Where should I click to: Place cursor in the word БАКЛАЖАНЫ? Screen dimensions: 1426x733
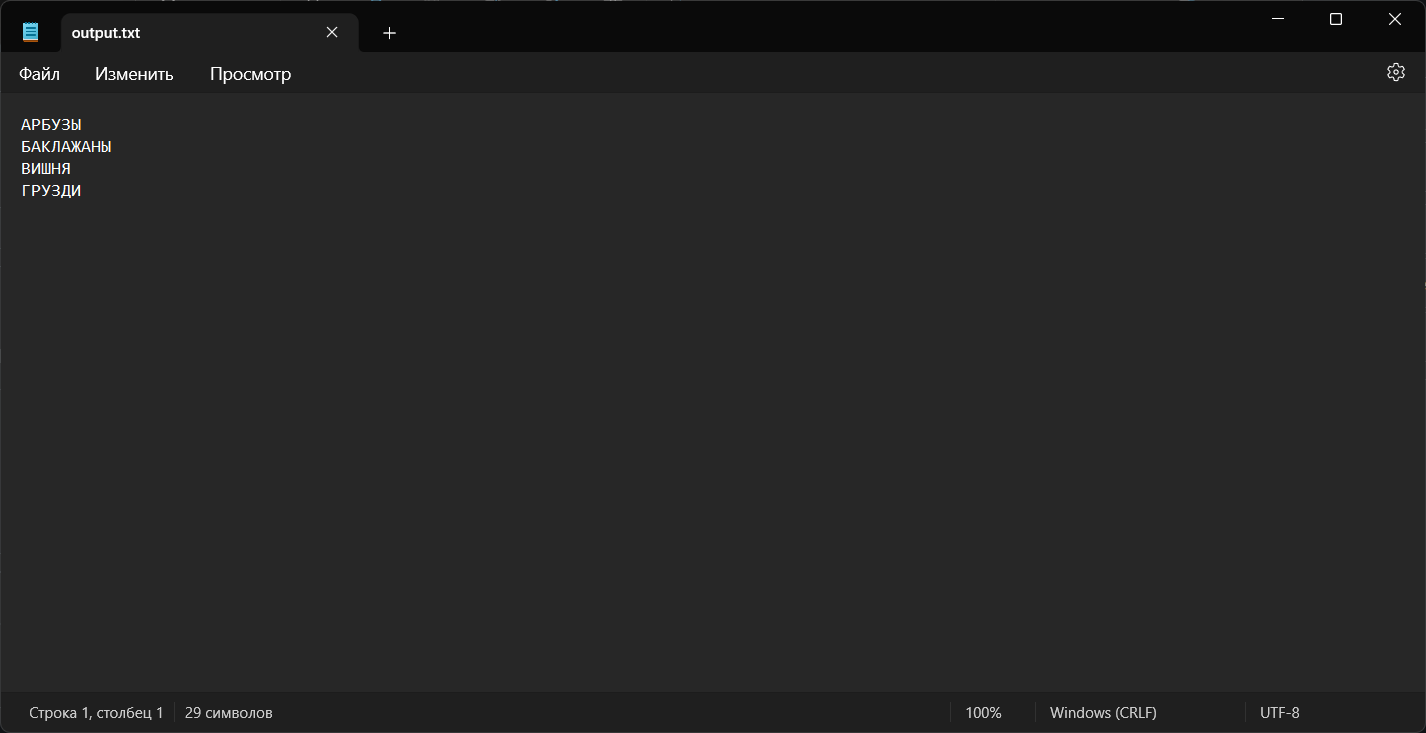pos(66,147)
